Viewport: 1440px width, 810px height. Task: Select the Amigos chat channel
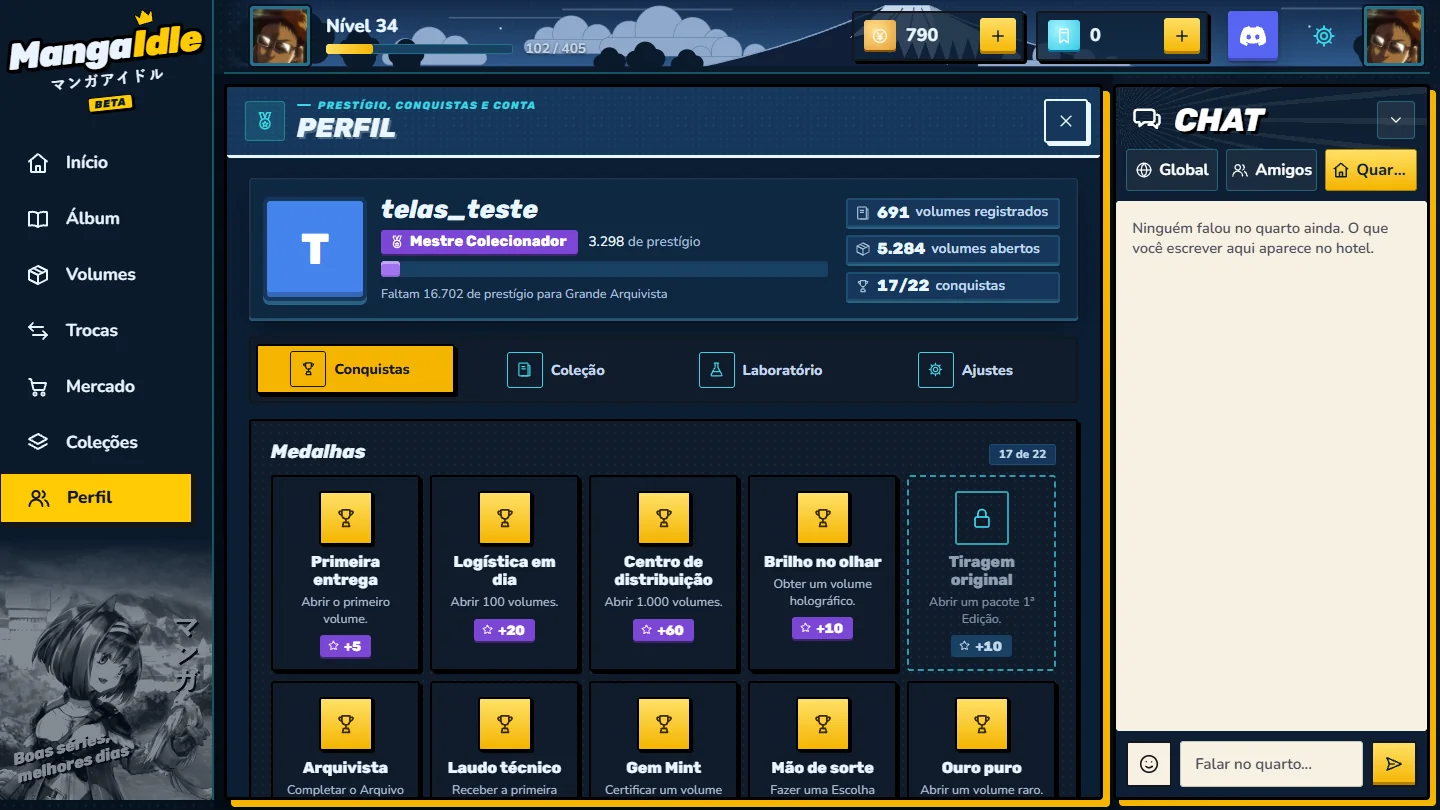(x=1271, y=170)
